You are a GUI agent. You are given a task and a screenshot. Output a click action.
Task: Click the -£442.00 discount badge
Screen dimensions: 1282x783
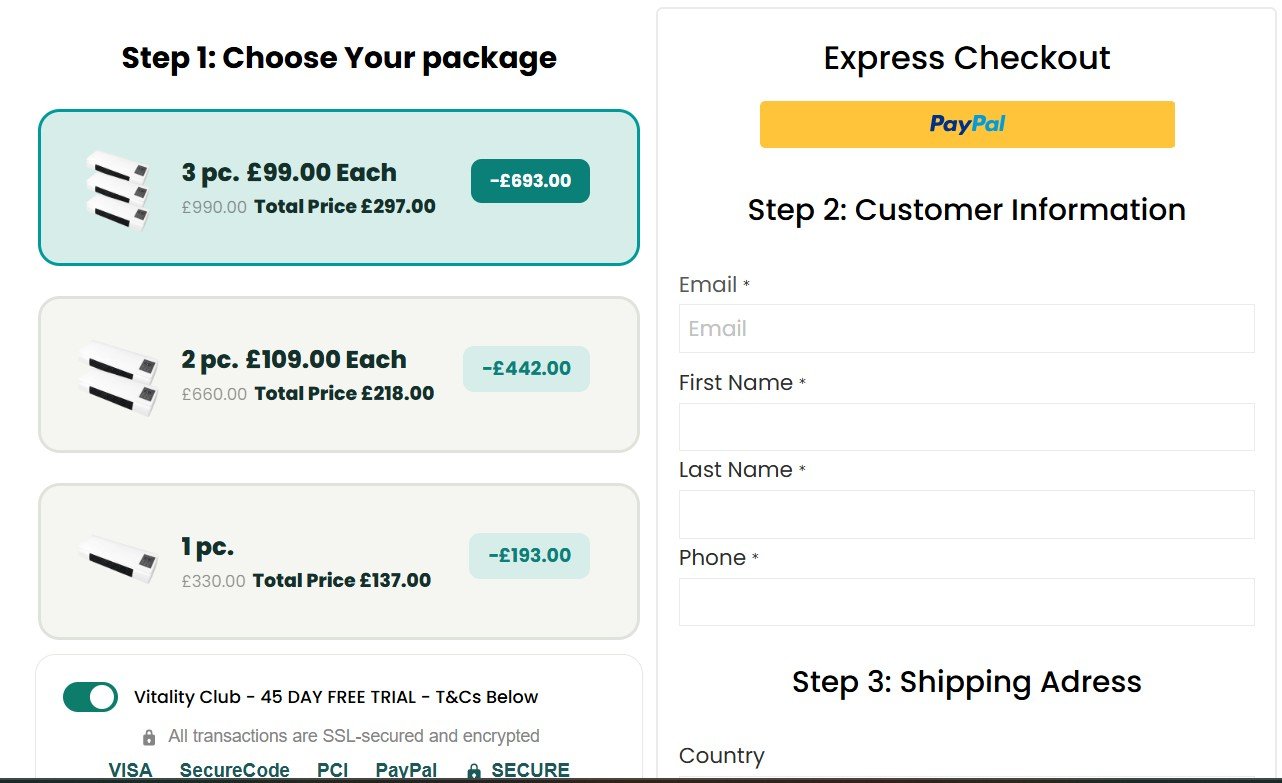526,369
